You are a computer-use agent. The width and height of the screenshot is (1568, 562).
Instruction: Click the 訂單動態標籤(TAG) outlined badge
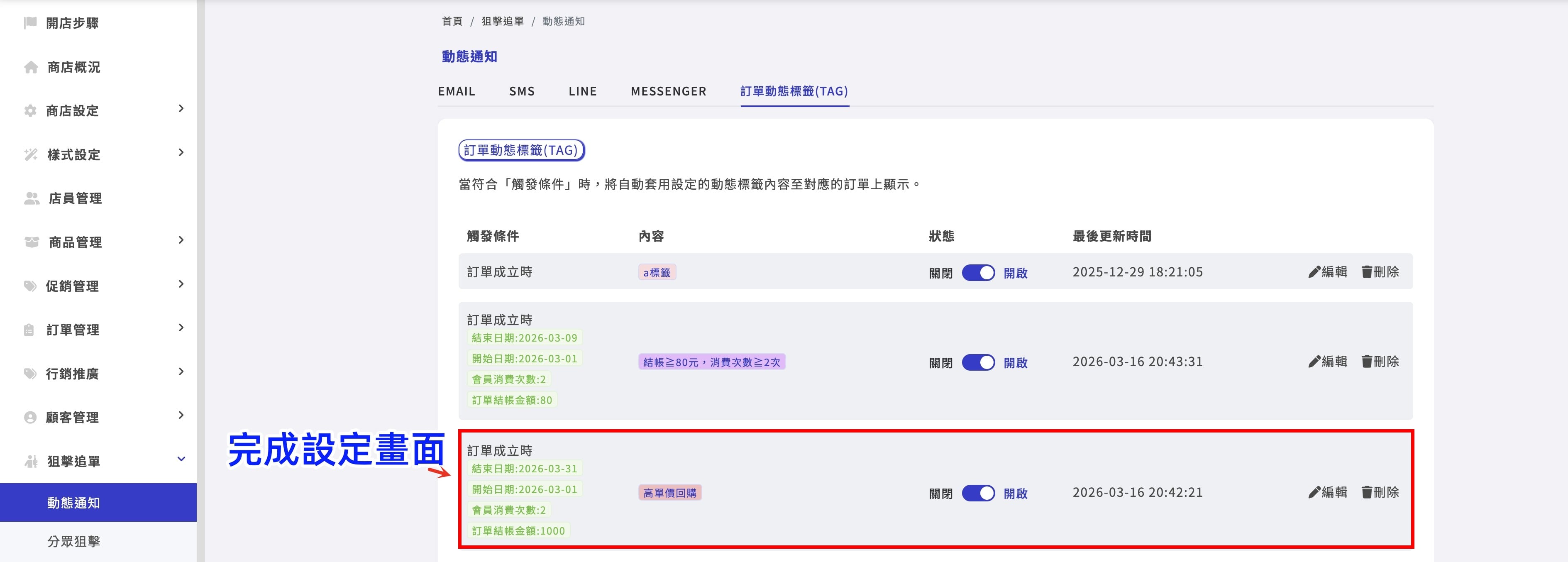(x=521, y=150)
